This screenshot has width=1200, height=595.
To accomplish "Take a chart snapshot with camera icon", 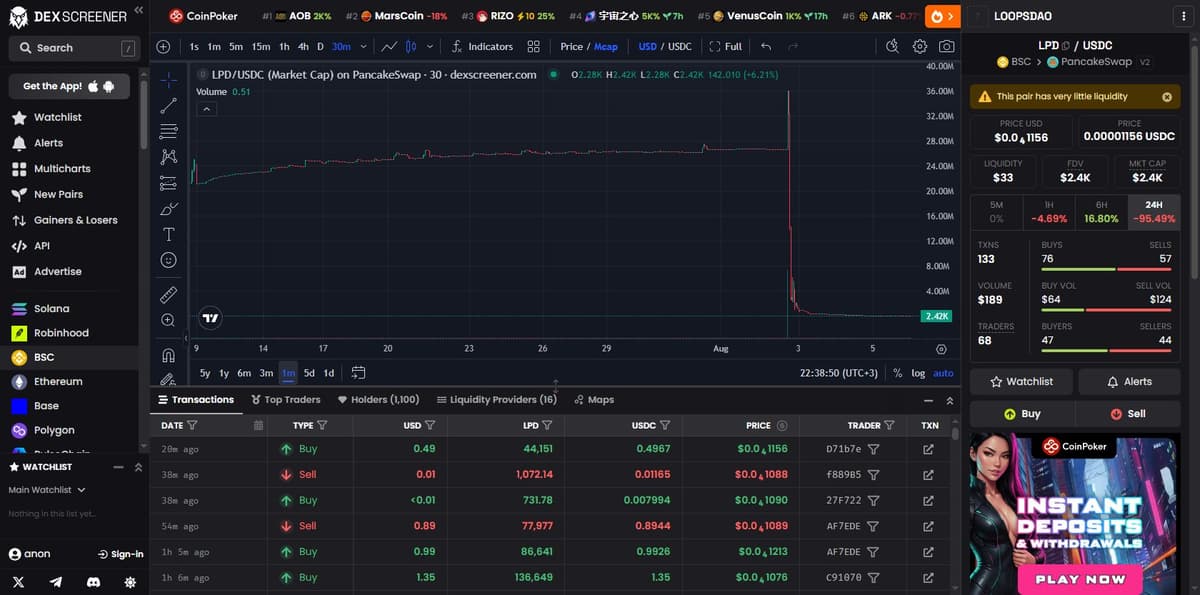I will 946,47.
